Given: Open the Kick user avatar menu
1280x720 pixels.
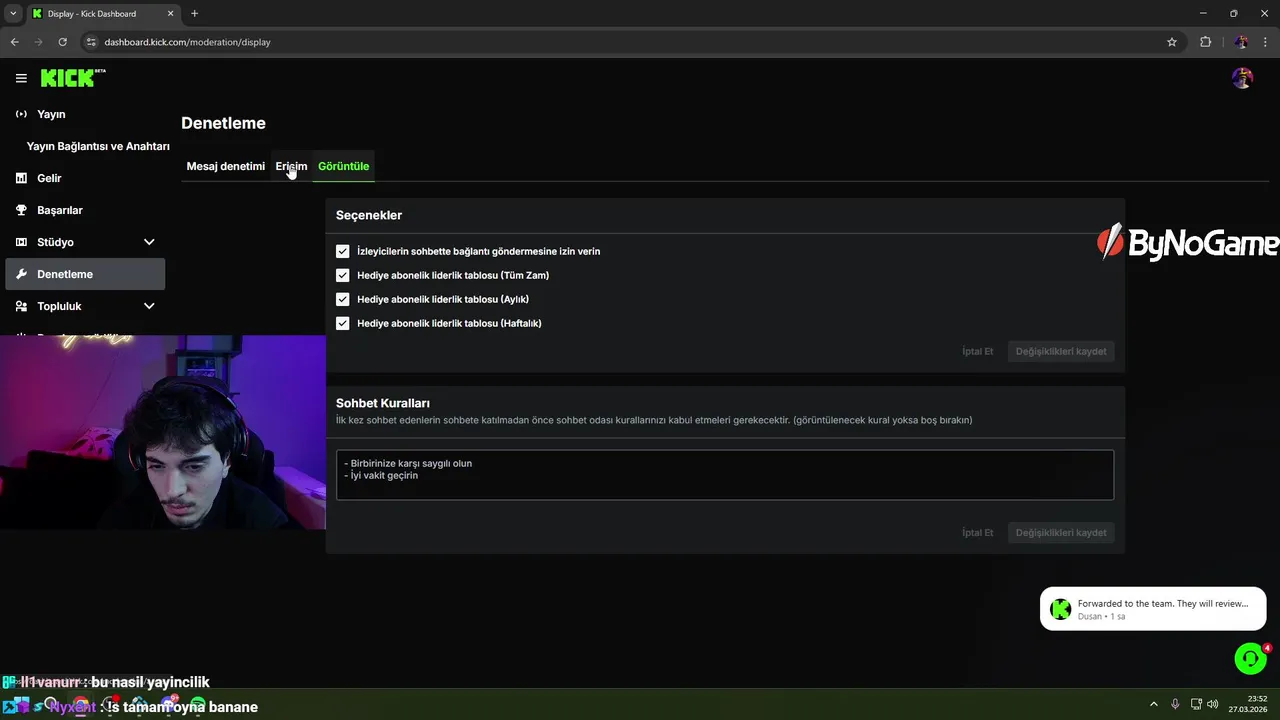Looking at the screenshot, I should coord(1242,78).
